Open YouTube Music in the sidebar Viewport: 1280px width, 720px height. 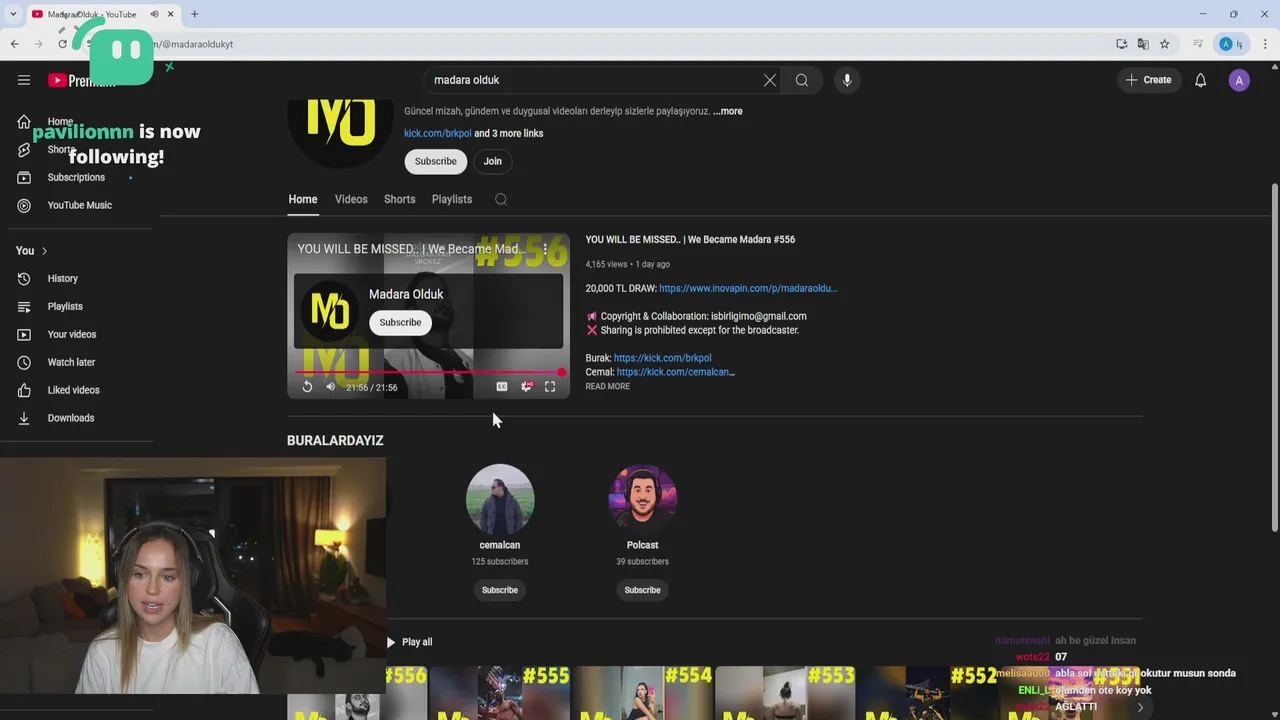80,205
